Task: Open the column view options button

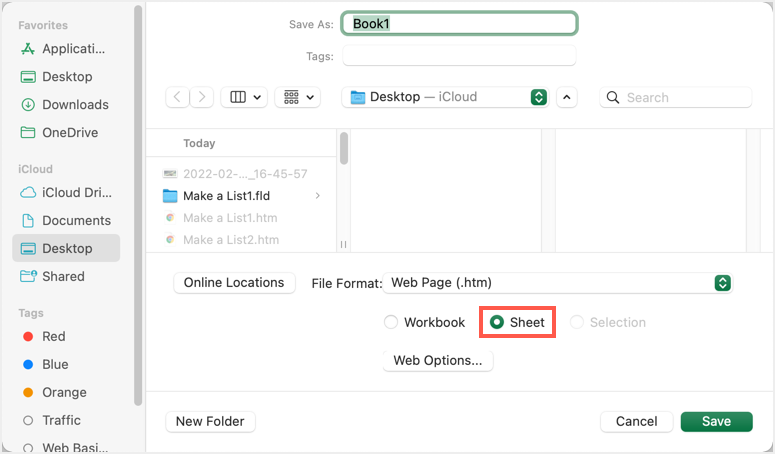Action: (x=243, y=97)
